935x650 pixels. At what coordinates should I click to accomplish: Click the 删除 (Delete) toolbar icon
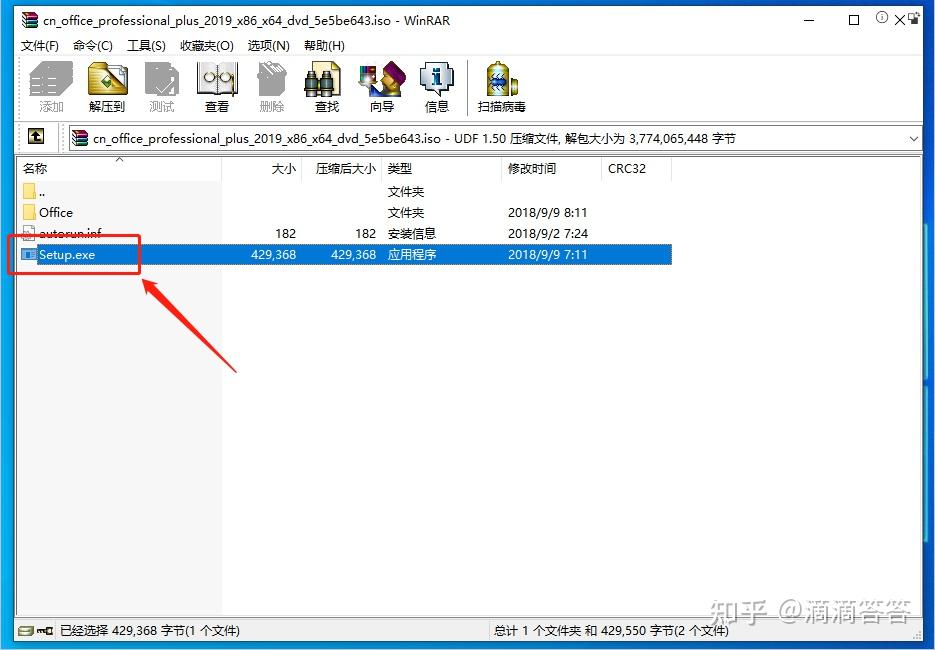[273, 85]
